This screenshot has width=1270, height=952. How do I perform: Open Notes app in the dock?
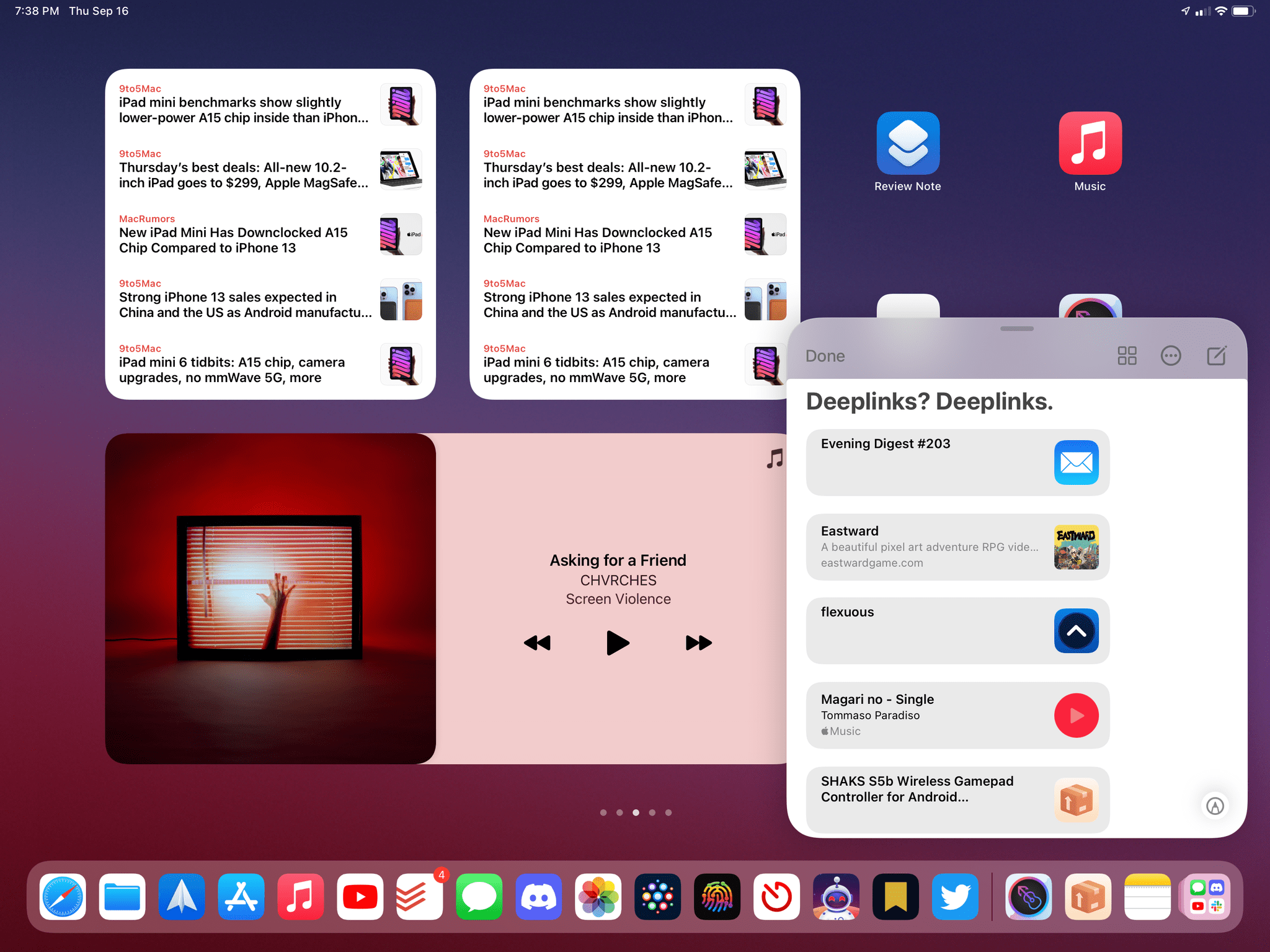click(1148, 897)
